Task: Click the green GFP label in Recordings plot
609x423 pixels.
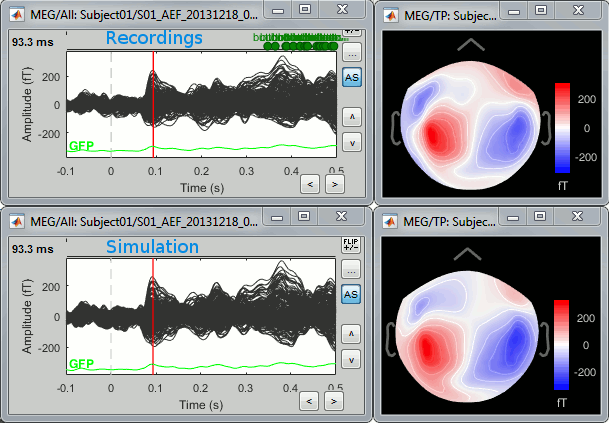Action: [81, 146]
